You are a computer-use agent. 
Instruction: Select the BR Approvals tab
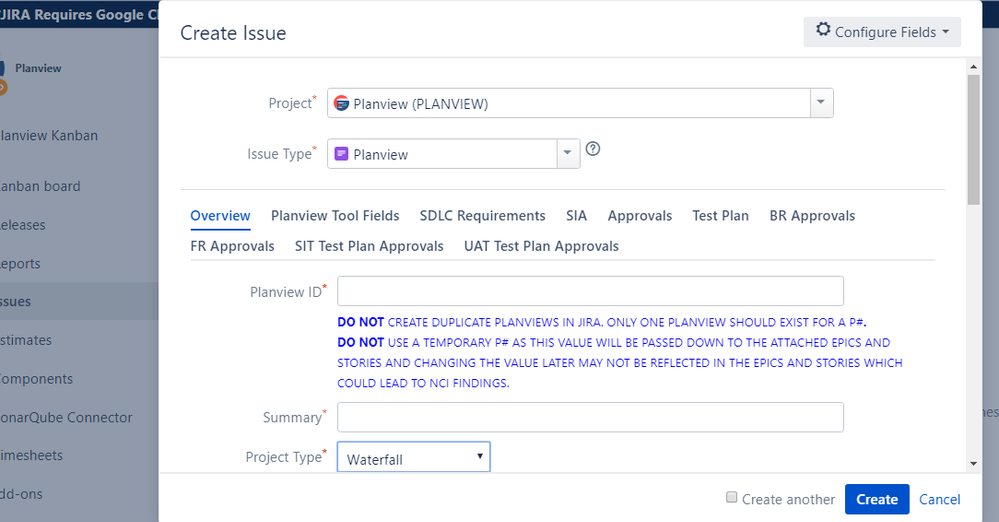(812, 215)
